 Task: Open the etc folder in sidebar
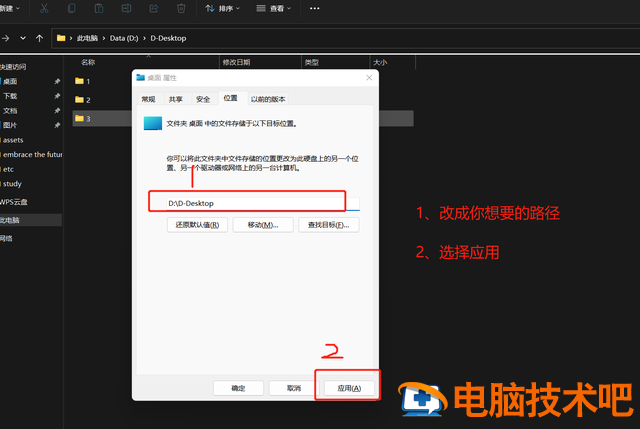click(x=8, y=169)
